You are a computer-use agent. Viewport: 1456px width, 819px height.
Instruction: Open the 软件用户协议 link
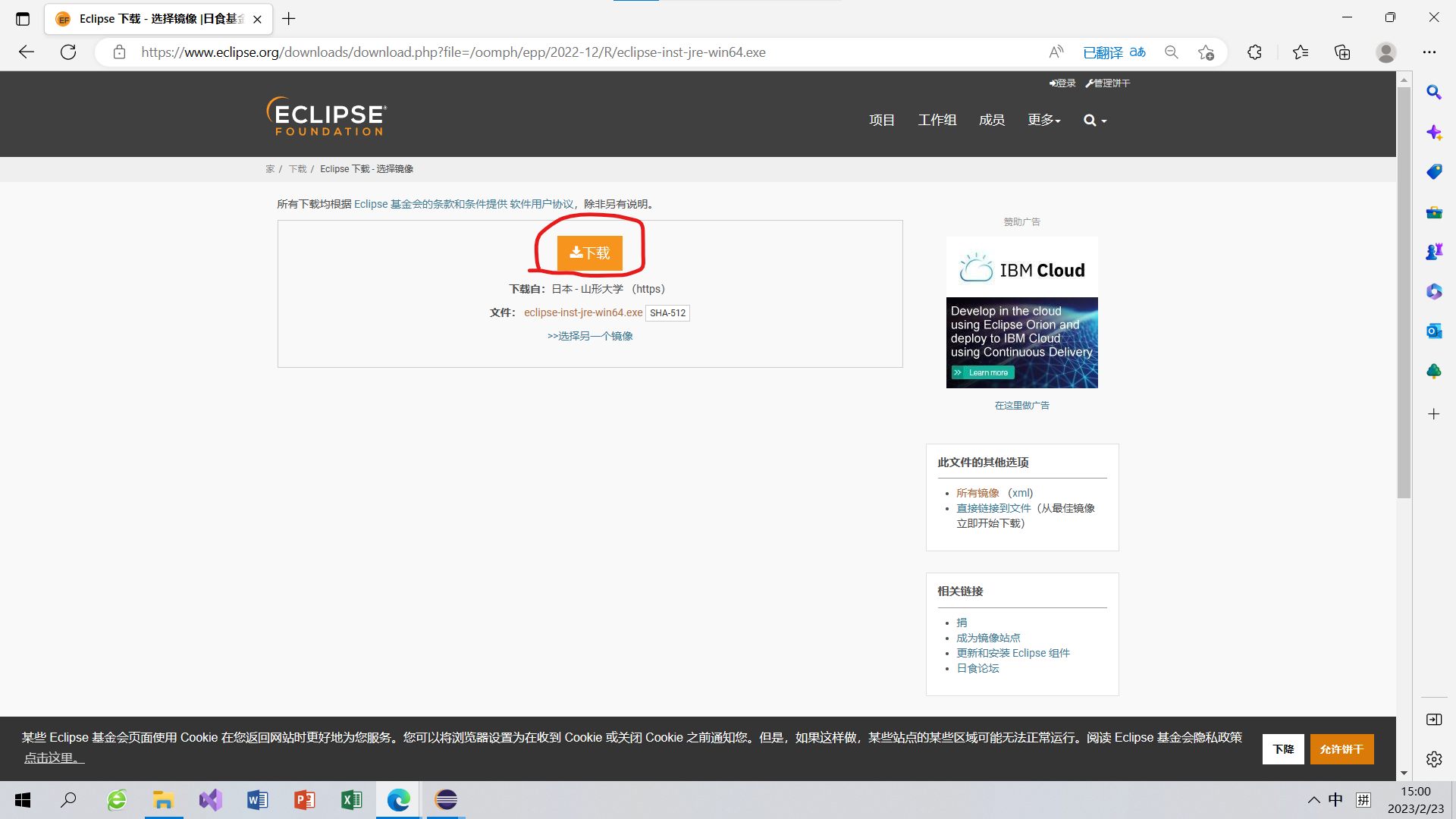pyautogui.click(x=541, y=204)
